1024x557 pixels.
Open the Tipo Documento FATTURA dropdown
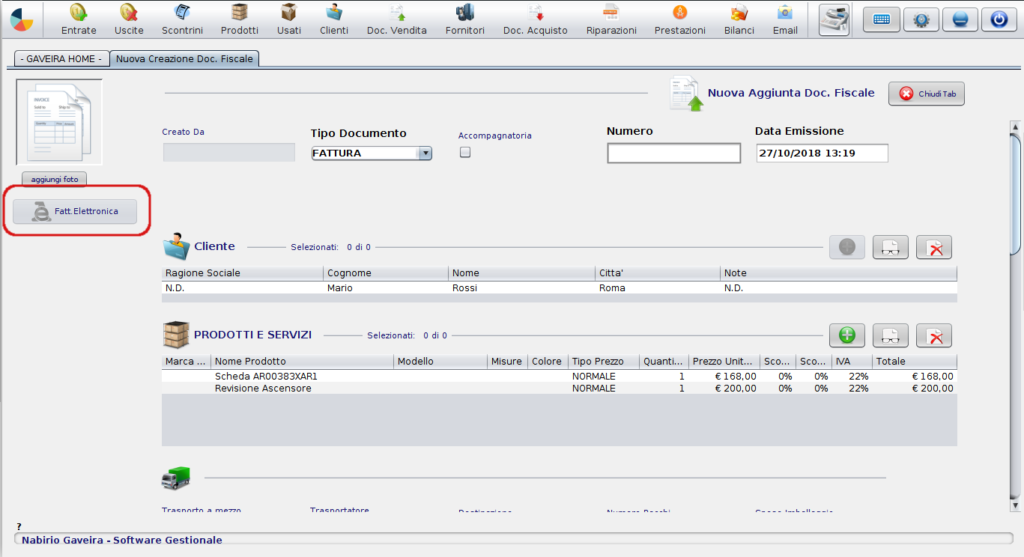point(371,153)
